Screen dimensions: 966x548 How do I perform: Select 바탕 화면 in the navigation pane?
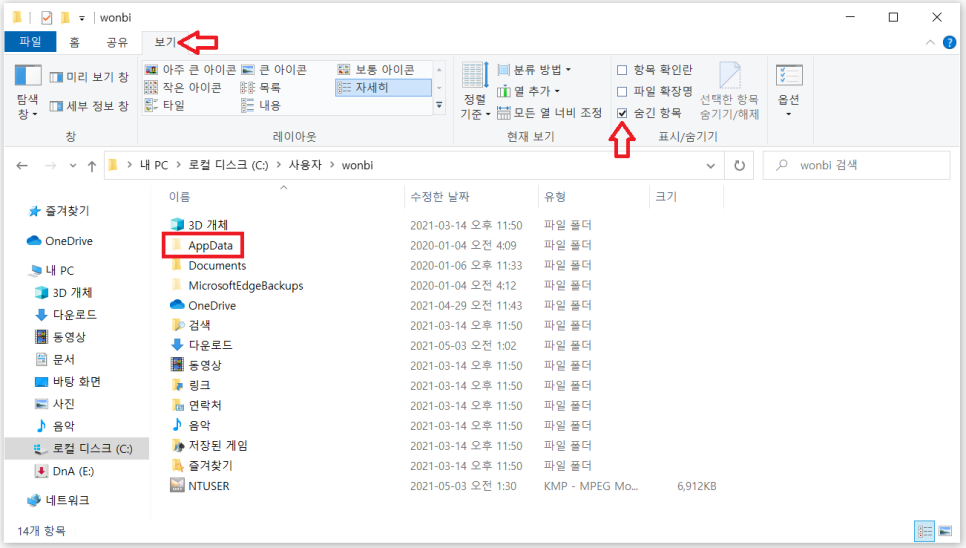click(68, 381)
